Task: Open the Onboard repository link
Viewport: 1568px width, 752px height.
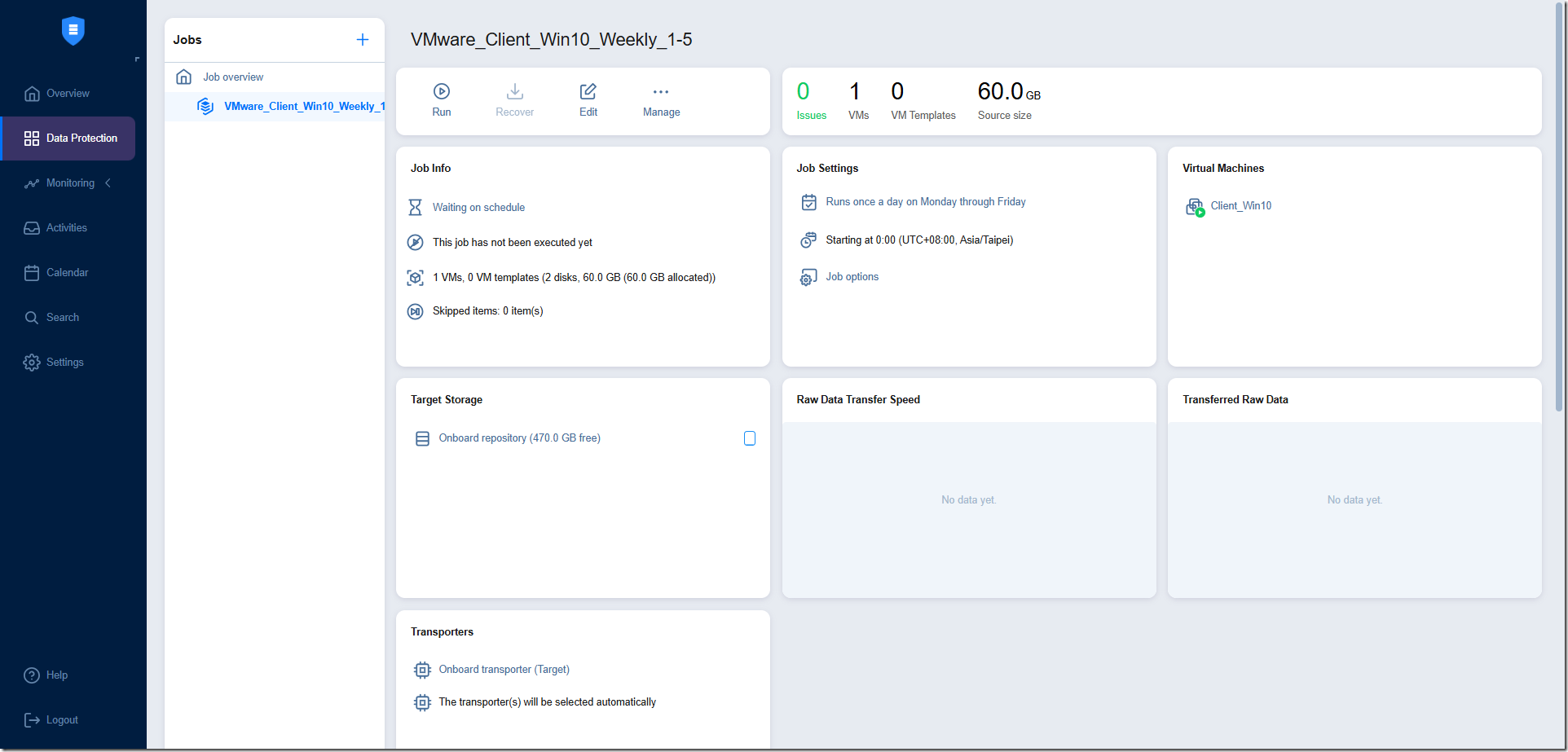Action: pos(519,438)
